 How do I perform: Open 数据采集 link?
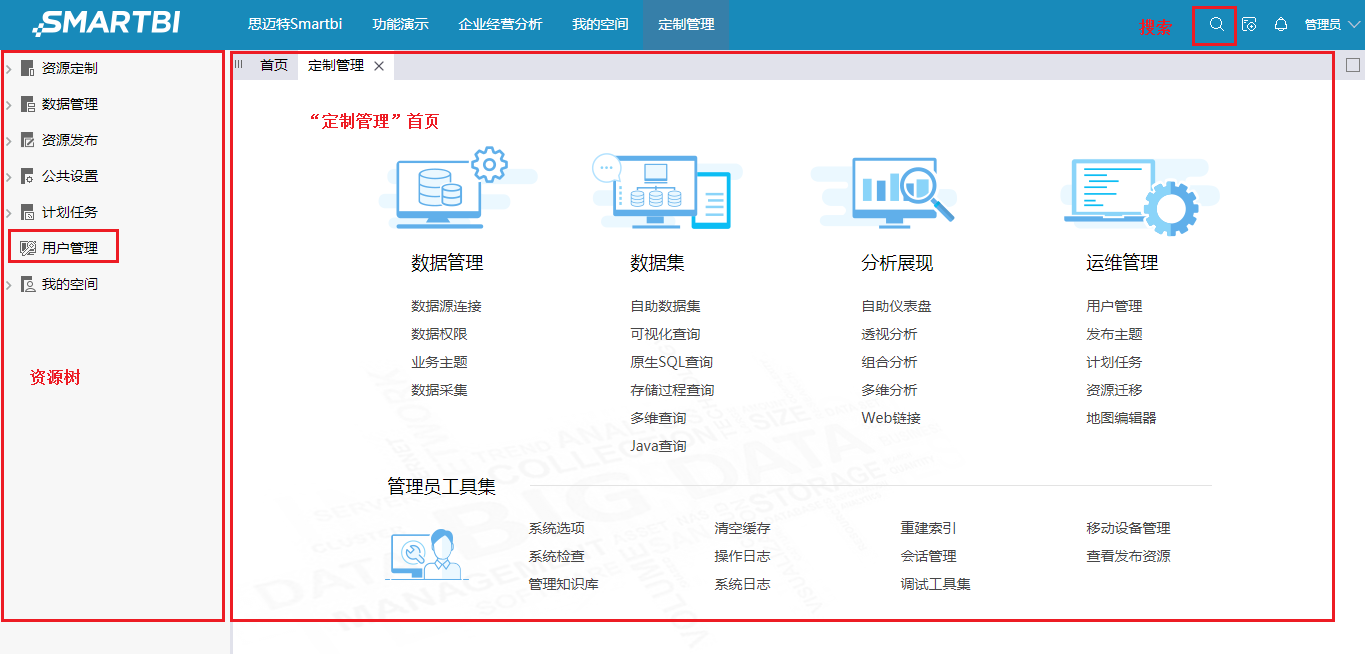439,390
